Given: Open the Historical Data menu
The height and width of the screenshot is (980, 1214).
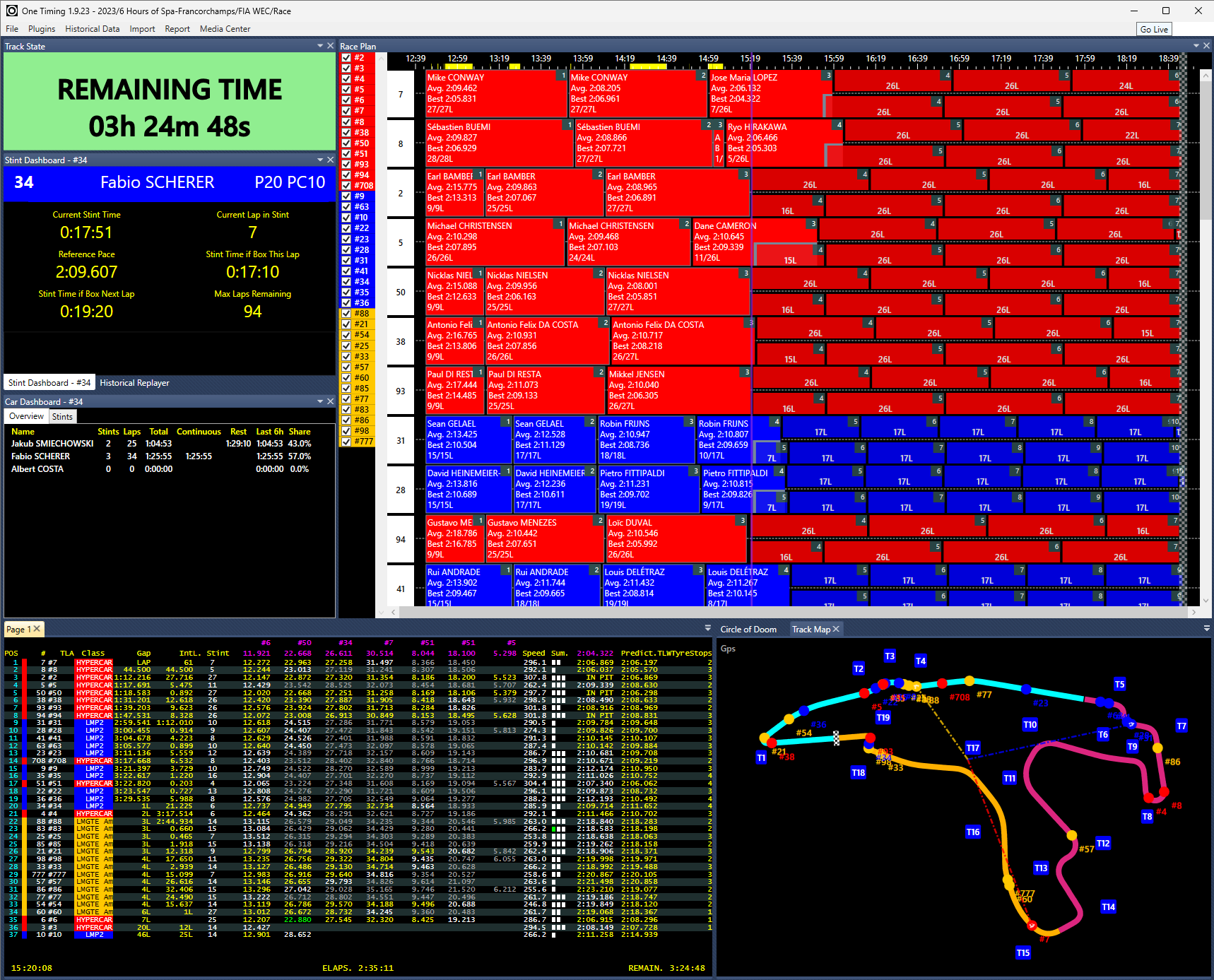Looking at the screenshot, I should click(x=93, y=29).
